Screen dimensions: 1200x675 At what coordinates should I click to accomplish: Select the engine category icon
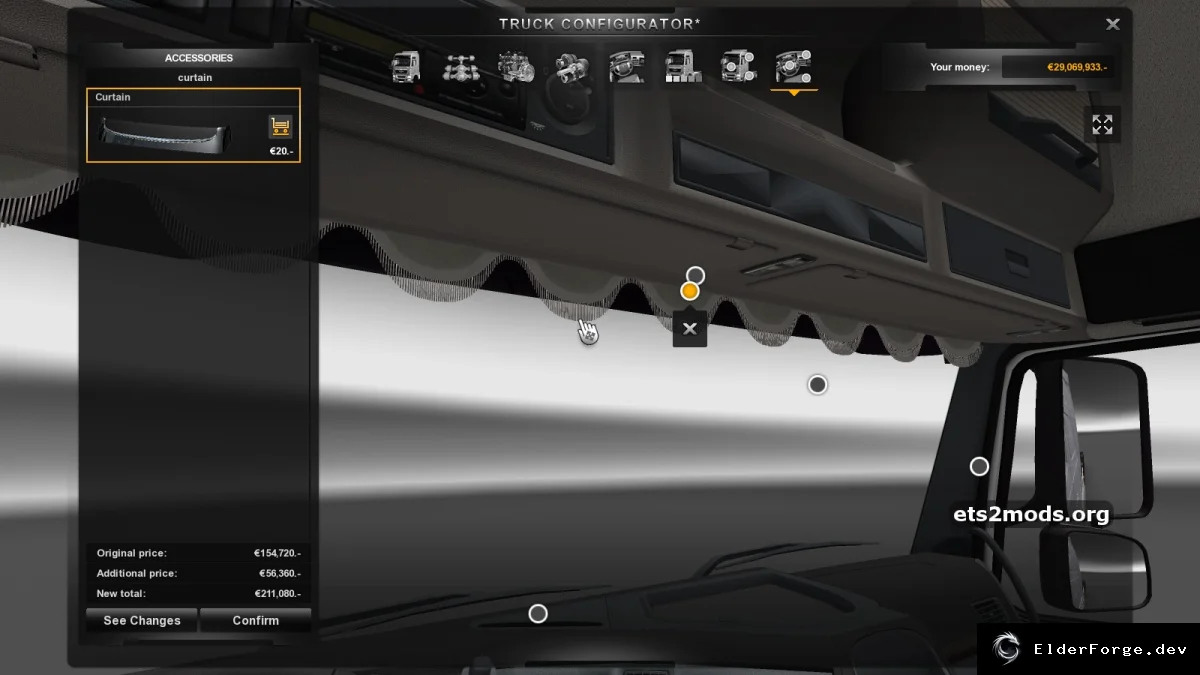pos(516,66)
